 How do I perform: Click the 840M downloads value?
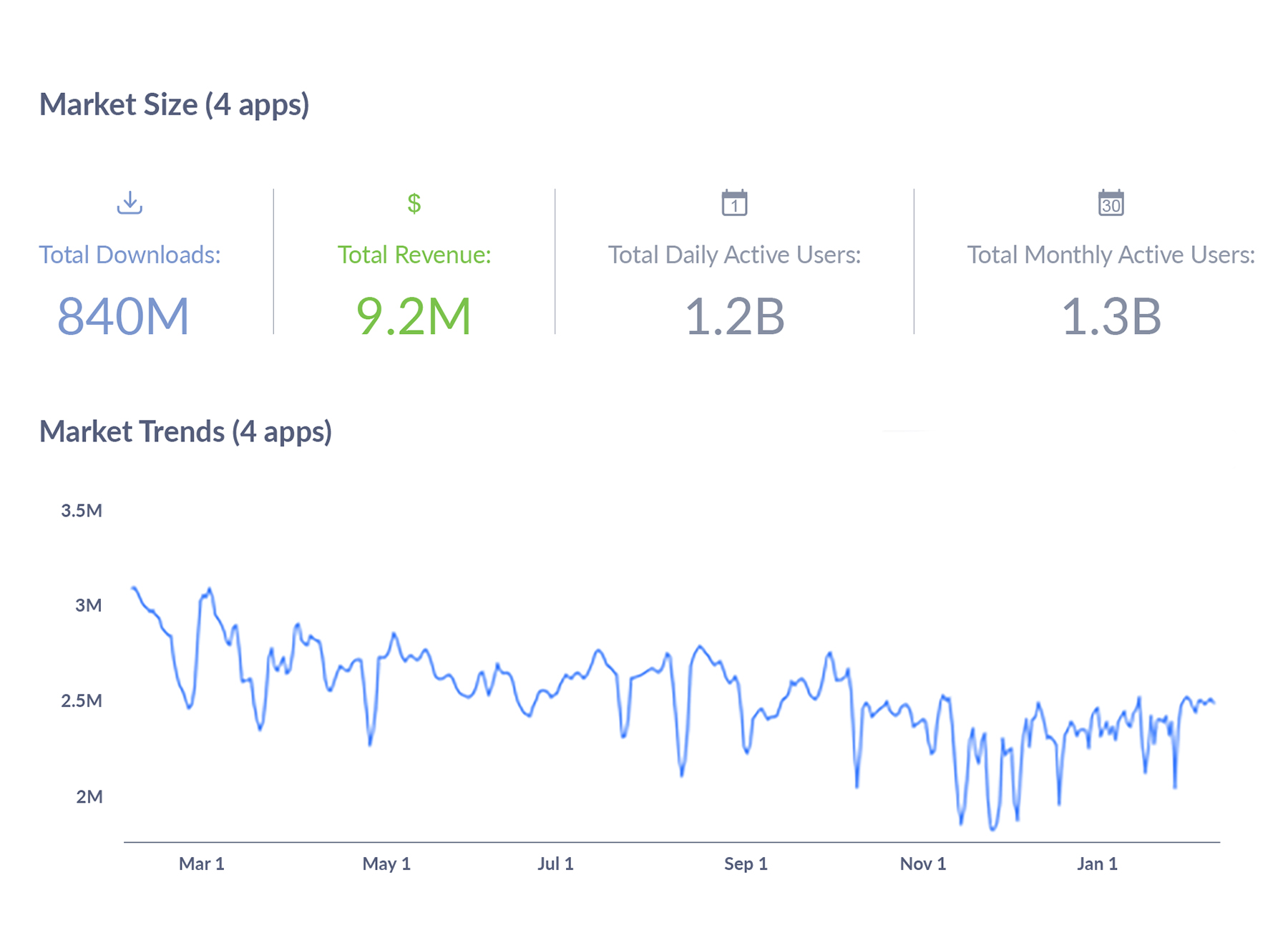click(x=123, y=315)
